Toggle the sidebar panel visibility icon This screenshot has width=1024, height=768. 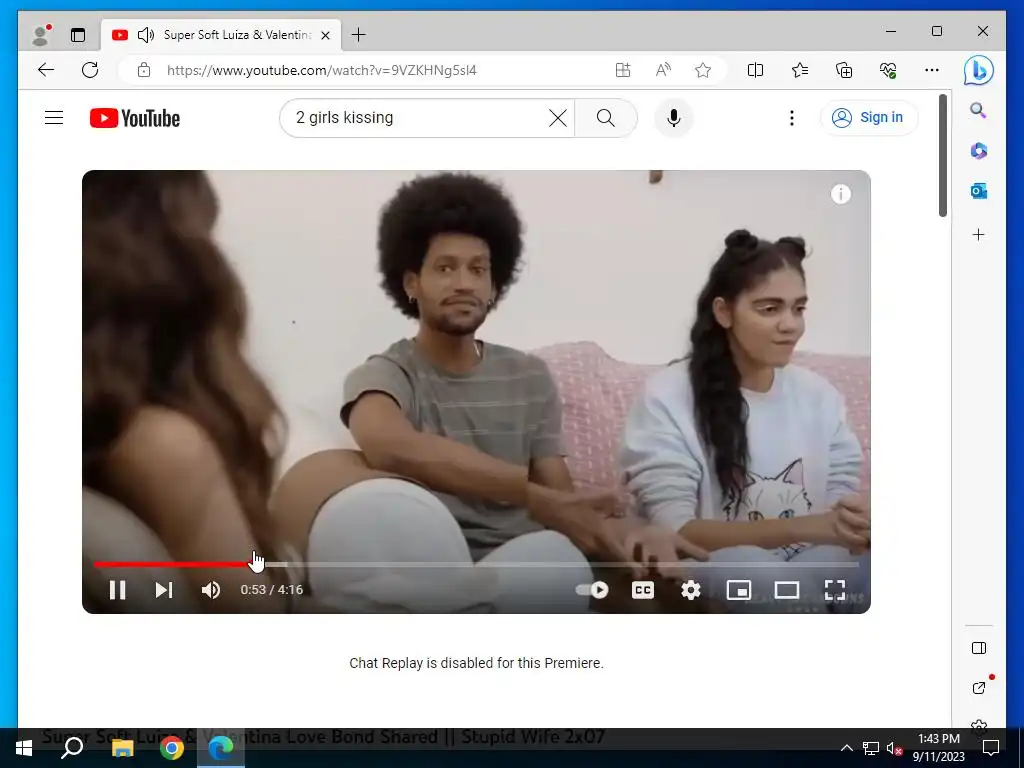[979, 648]
